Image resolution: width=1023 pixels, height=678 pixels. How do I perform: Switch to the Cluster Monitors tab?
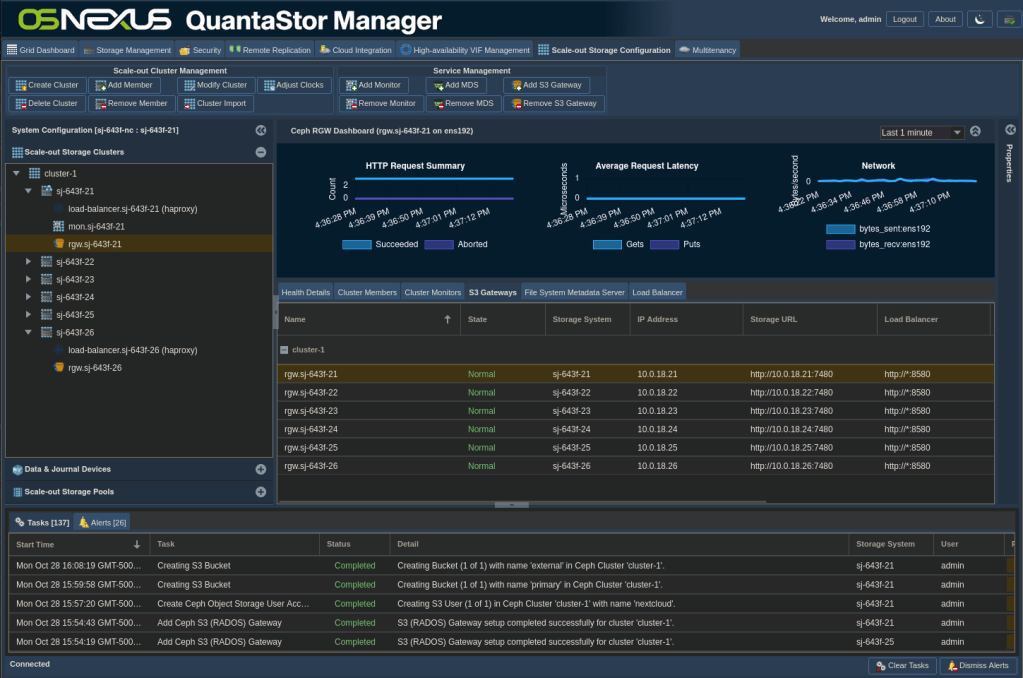click(432, 292)
